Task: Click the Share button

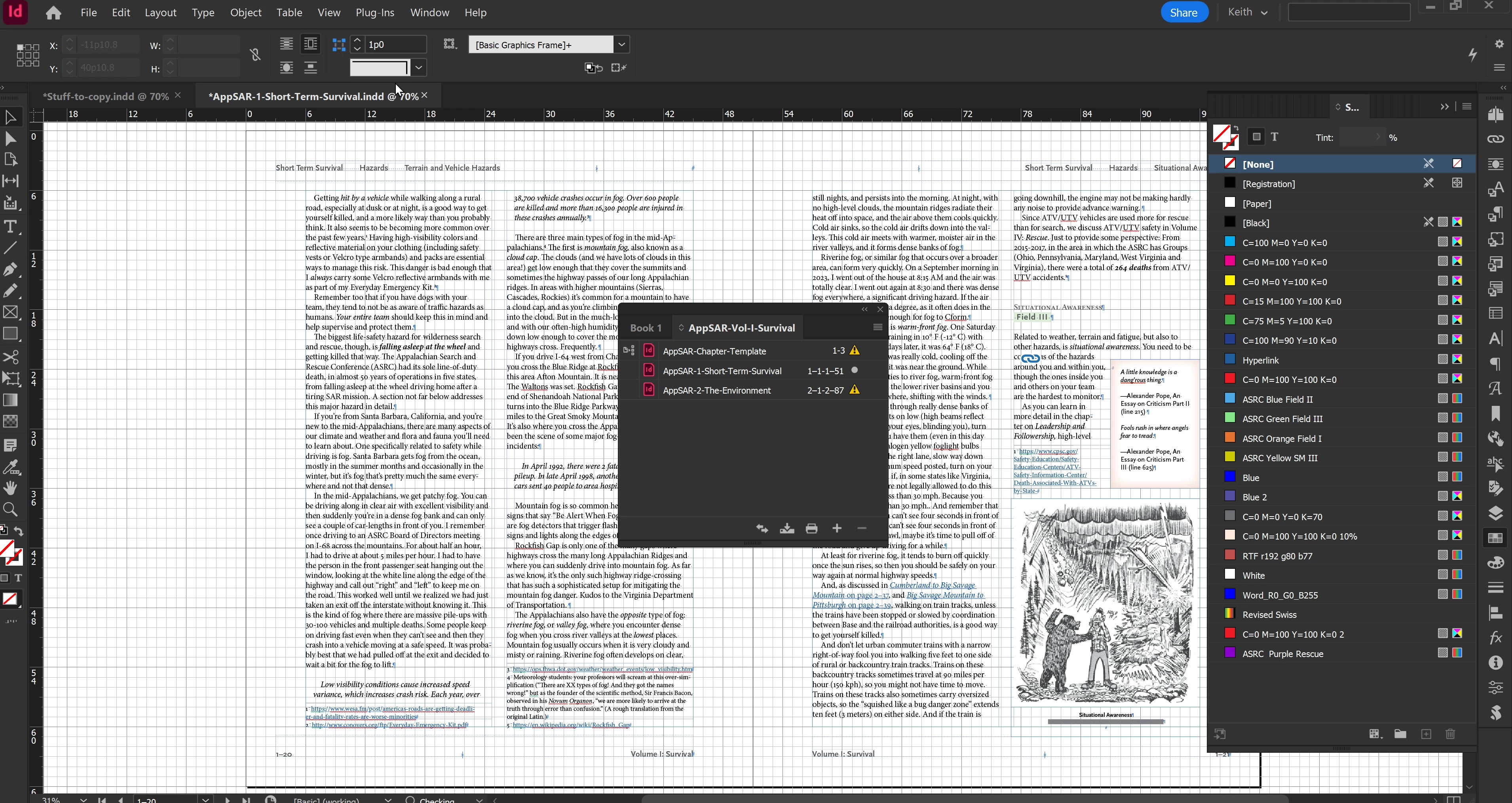Action: point(1183,12)
